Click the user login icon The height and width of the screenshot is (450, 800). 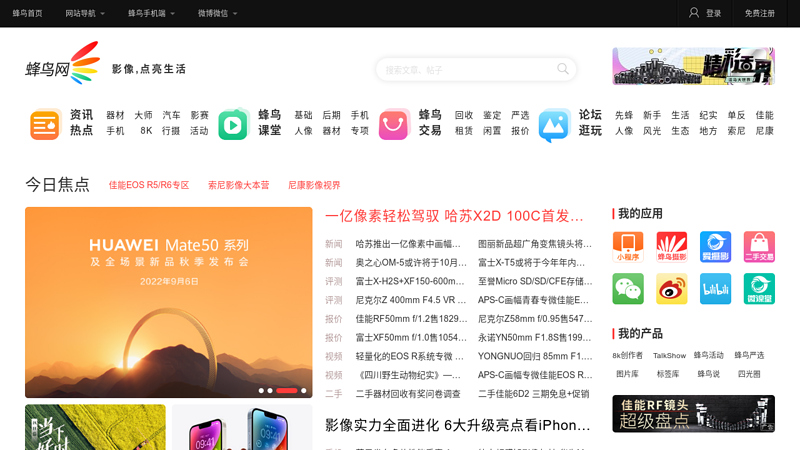[694, 13]
